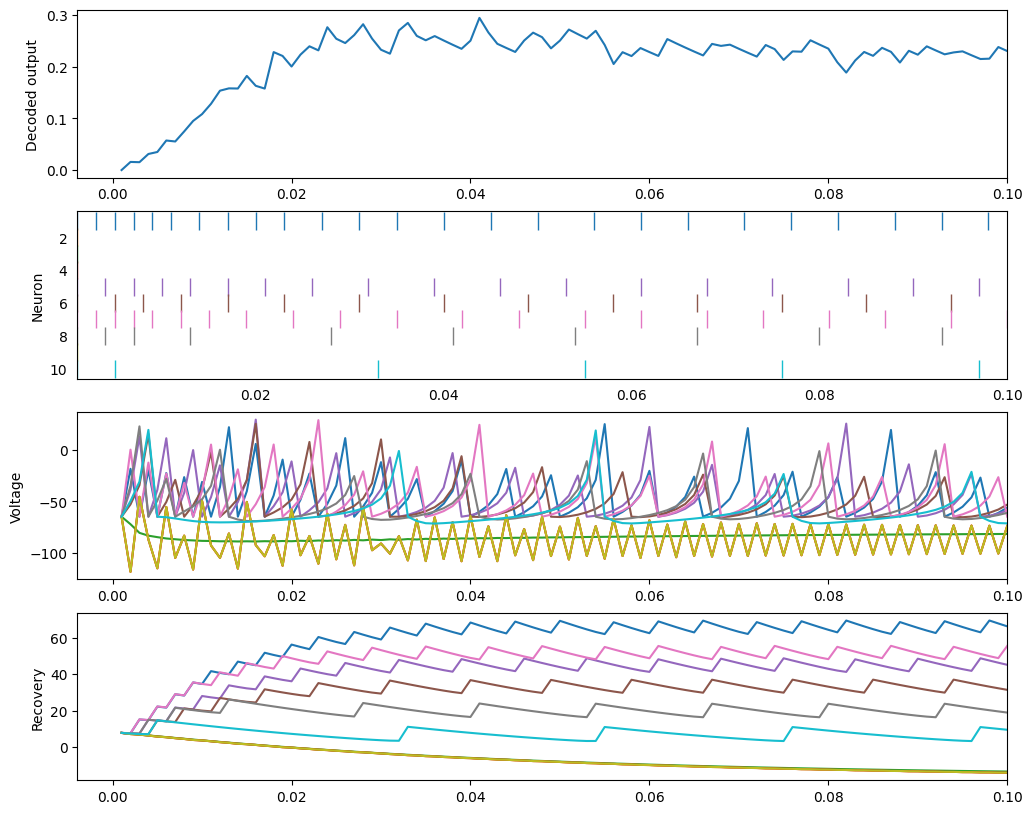Select the 0 tick on the Voltage axis
Viewport: 1032px width, 814px height.
click(64, 451)
